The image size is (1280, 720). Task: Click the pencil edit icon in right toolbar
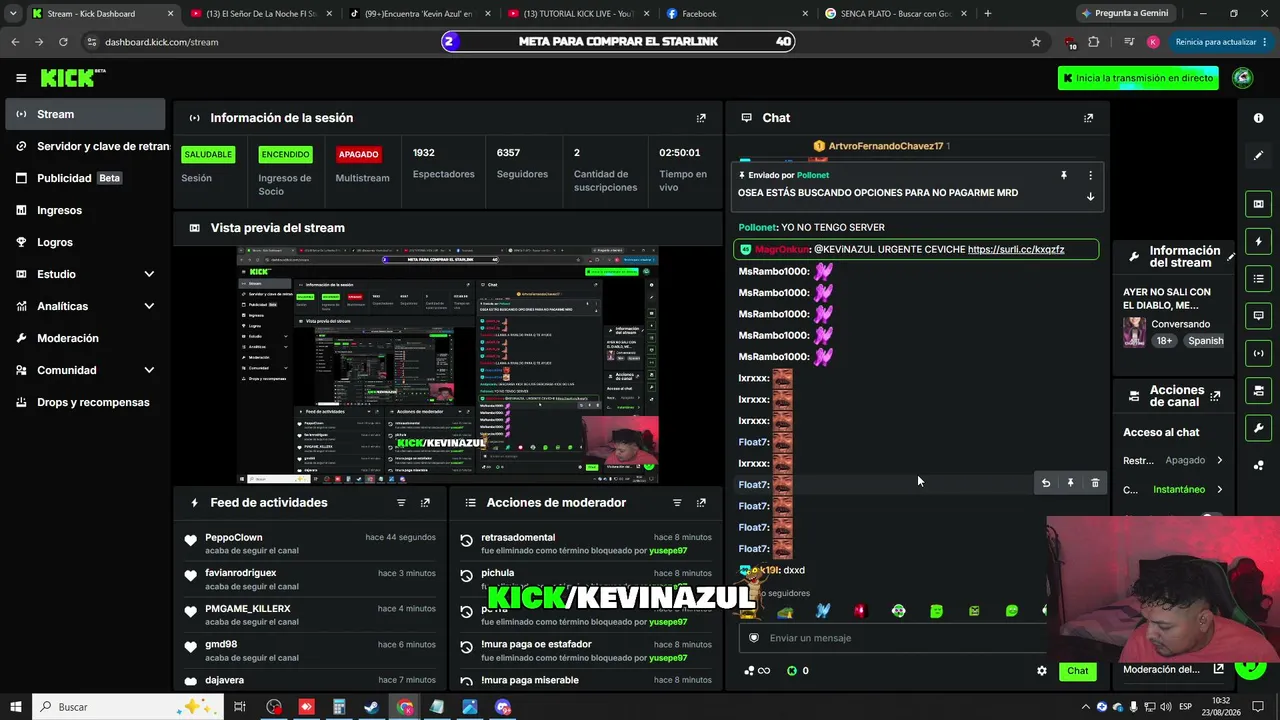click(1258, 156)
